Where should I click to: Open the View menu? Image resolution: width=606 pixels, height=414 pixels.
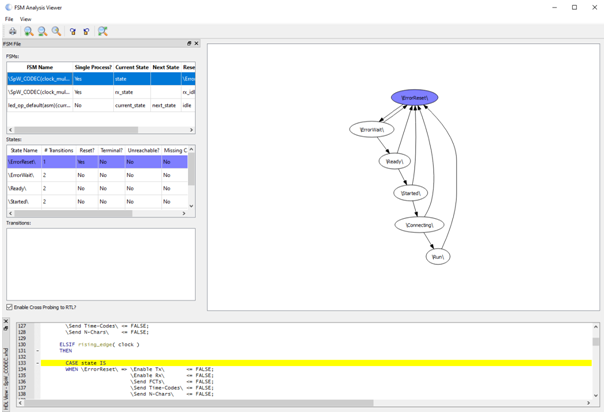point(26,19)
